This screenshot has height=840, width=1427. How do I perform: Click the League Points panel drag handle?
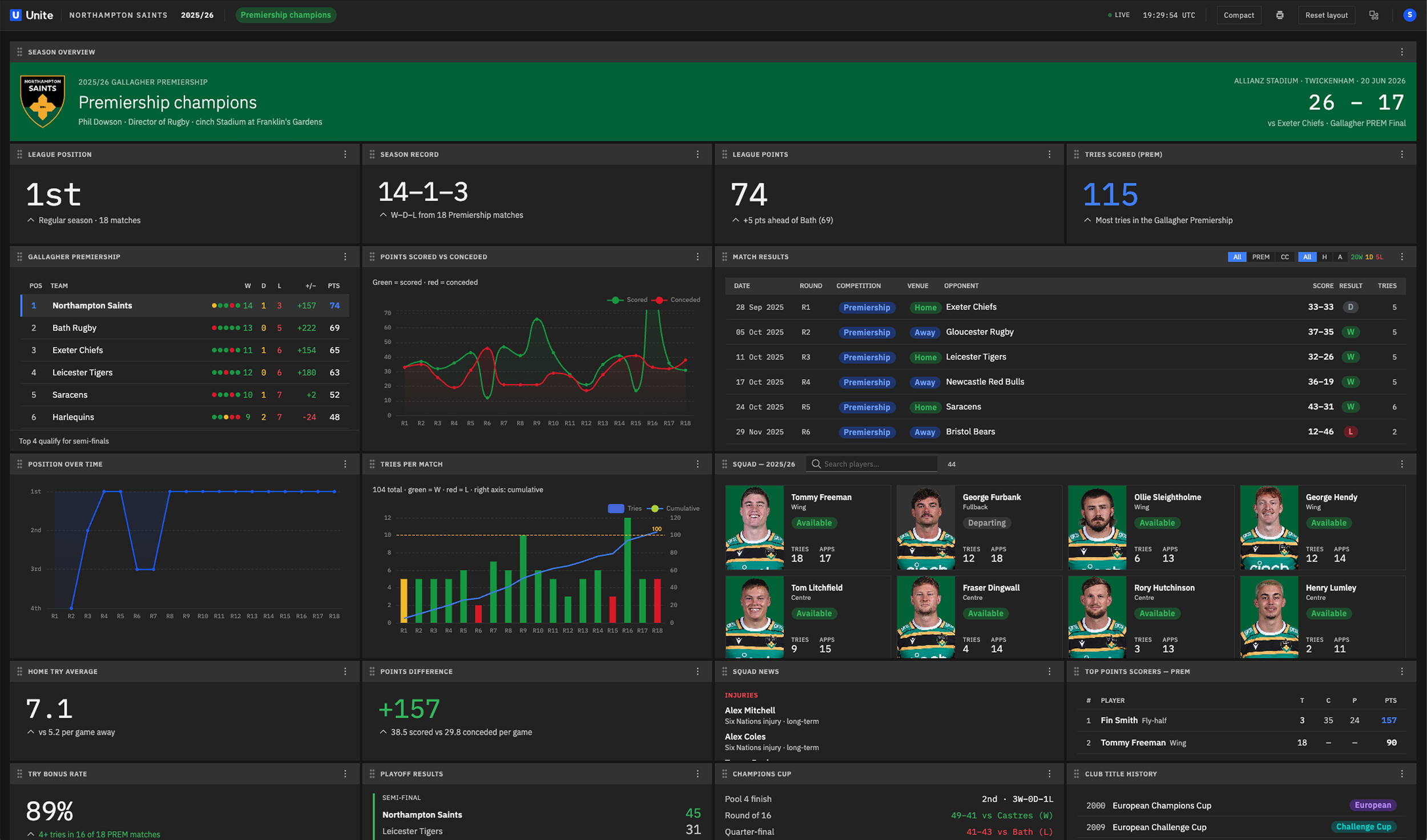(x=724, y=155)
